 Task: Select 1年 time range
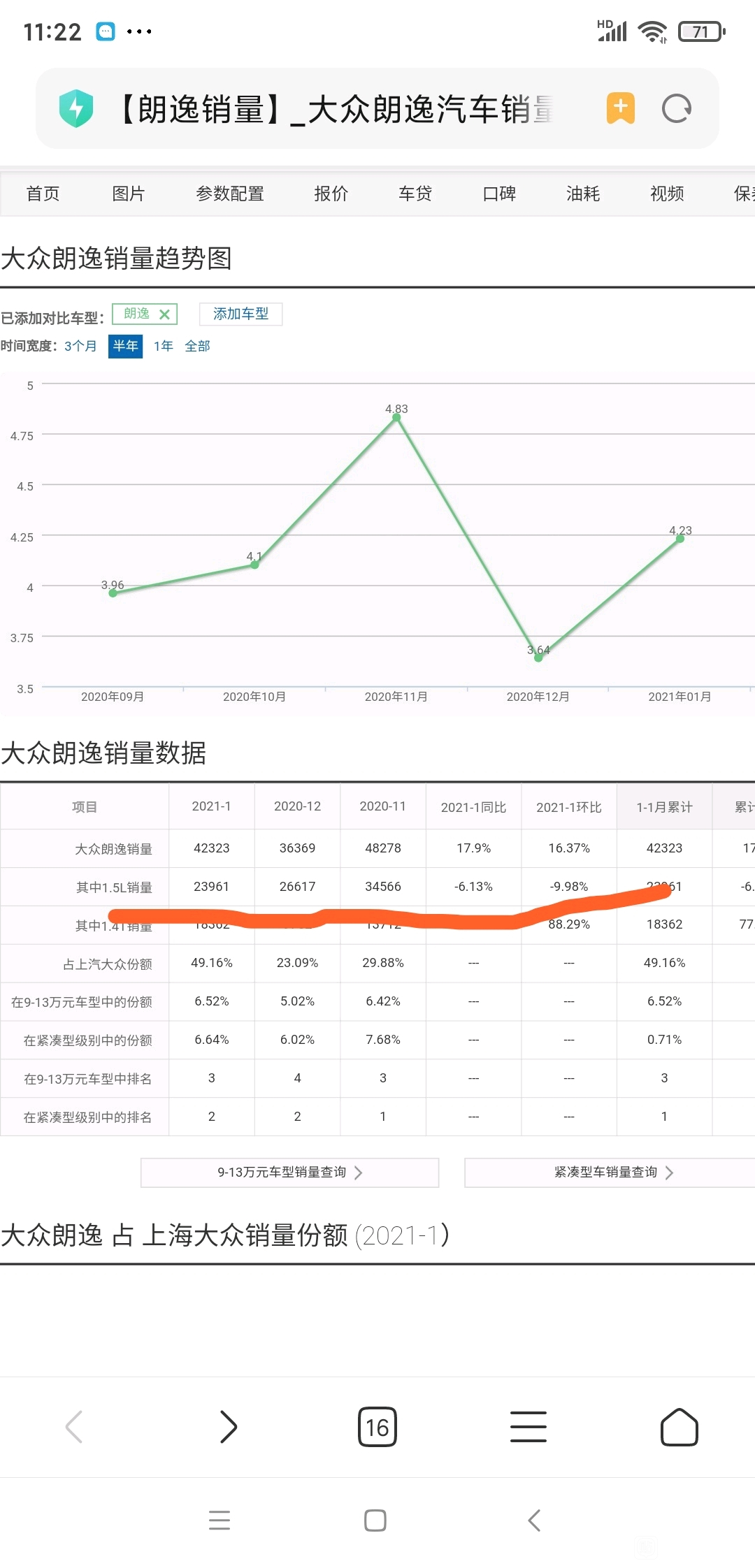coord(164,346)
